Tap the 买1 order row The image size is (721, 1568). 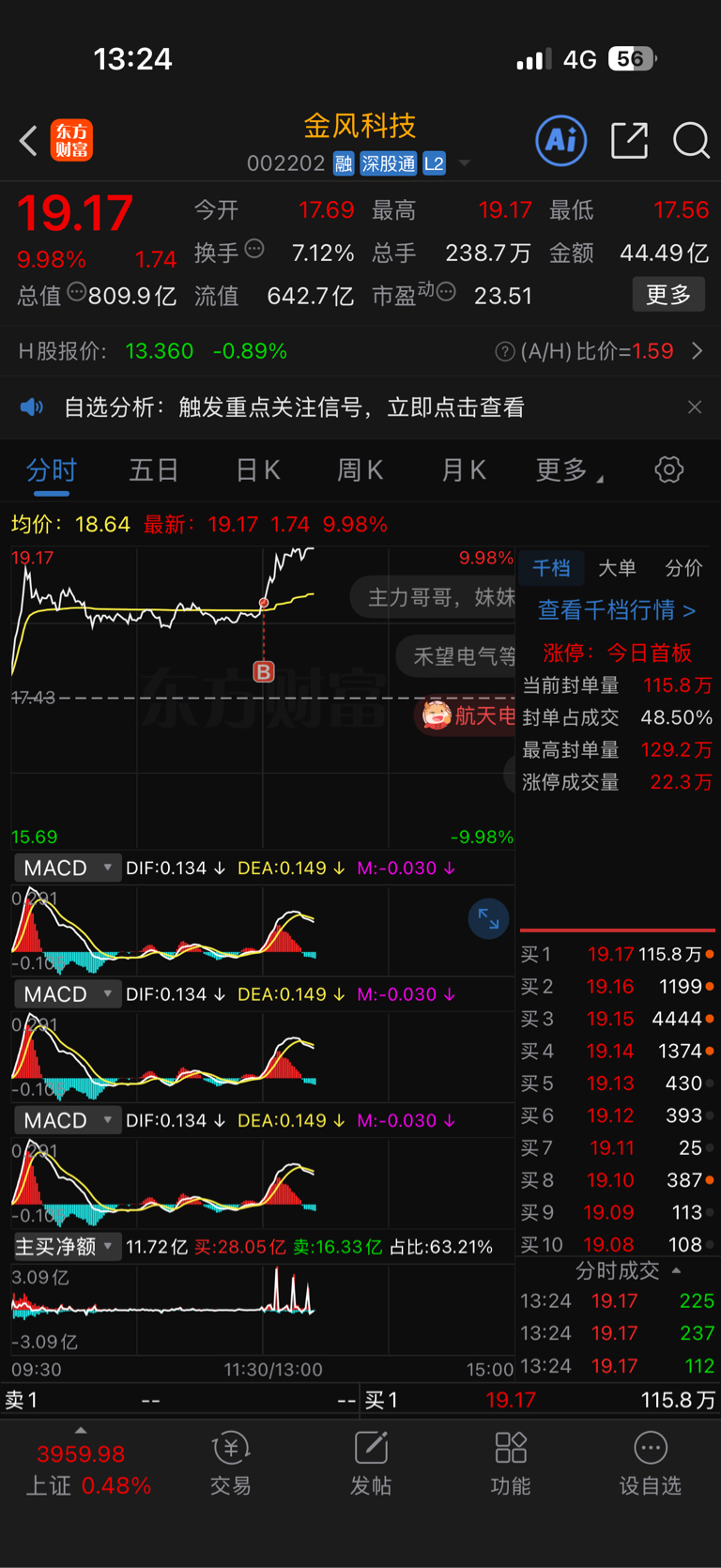point(618,954)
